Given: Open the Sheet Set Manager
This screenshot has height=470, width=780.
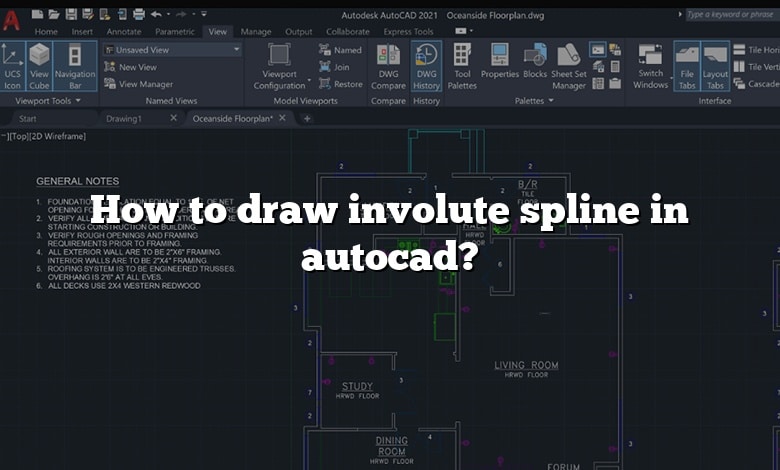Looking at the screenshot, I should (569, 66).
